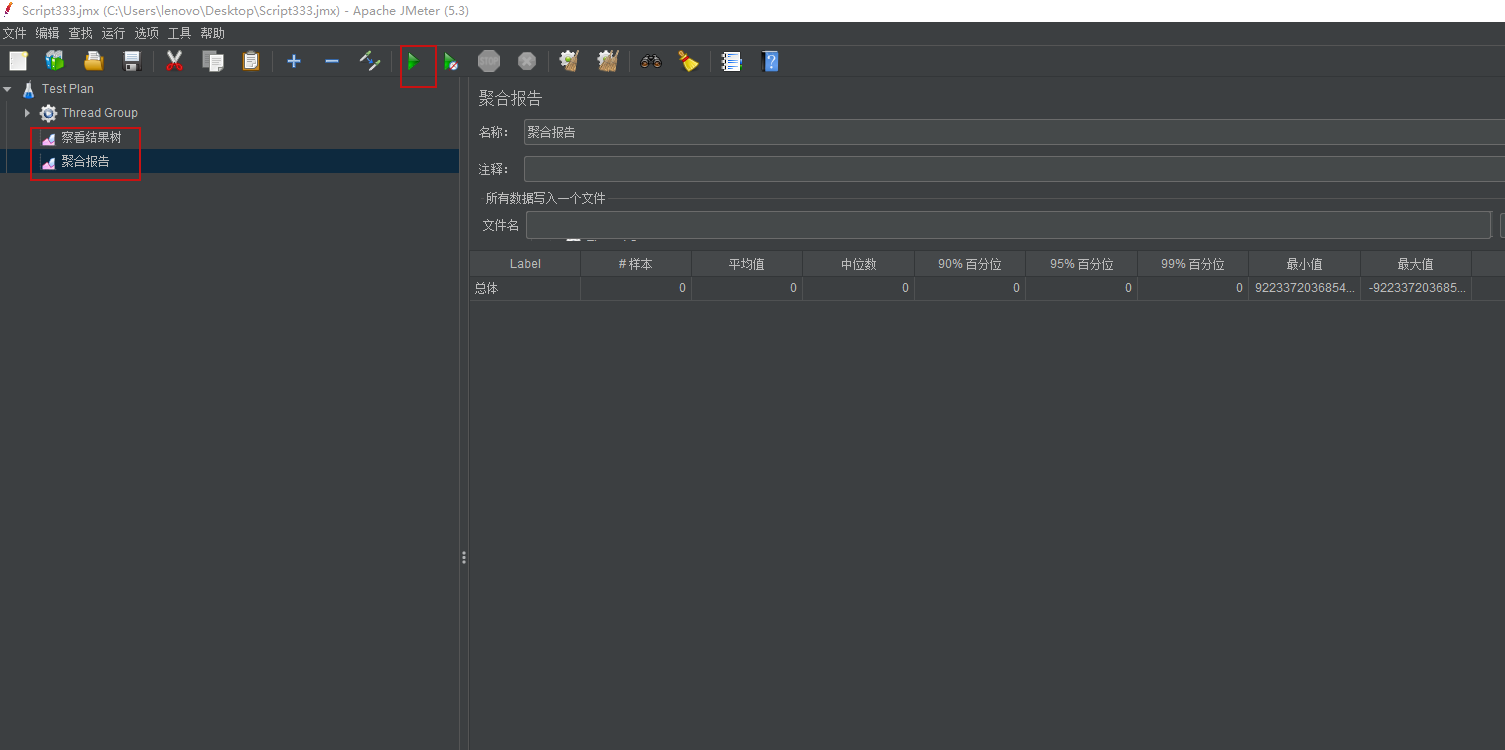This screenshot has height=750, width=1505.
Task: Sort table by 平均值 column header
Action: tap(747, 264)
